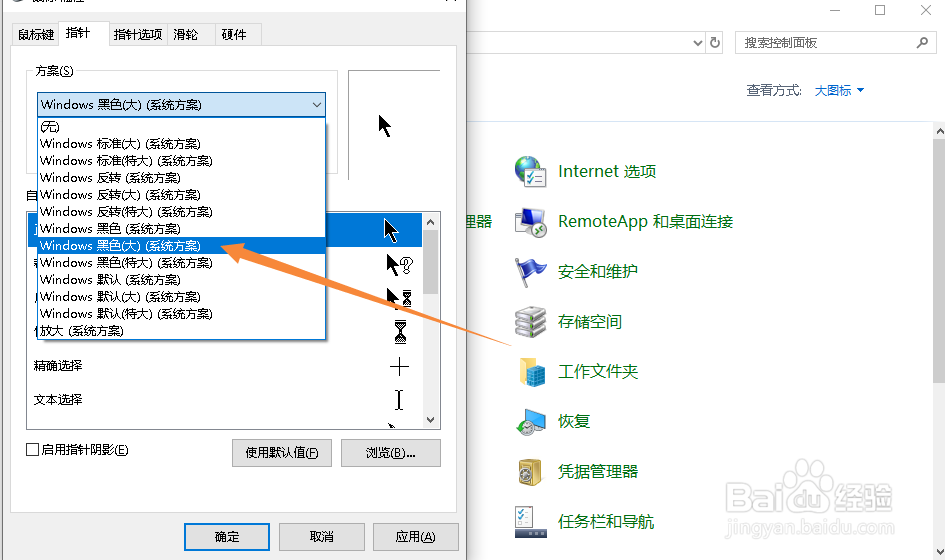
Task: Open the 任务栏和导航 link
Action: tap(606, 522)
